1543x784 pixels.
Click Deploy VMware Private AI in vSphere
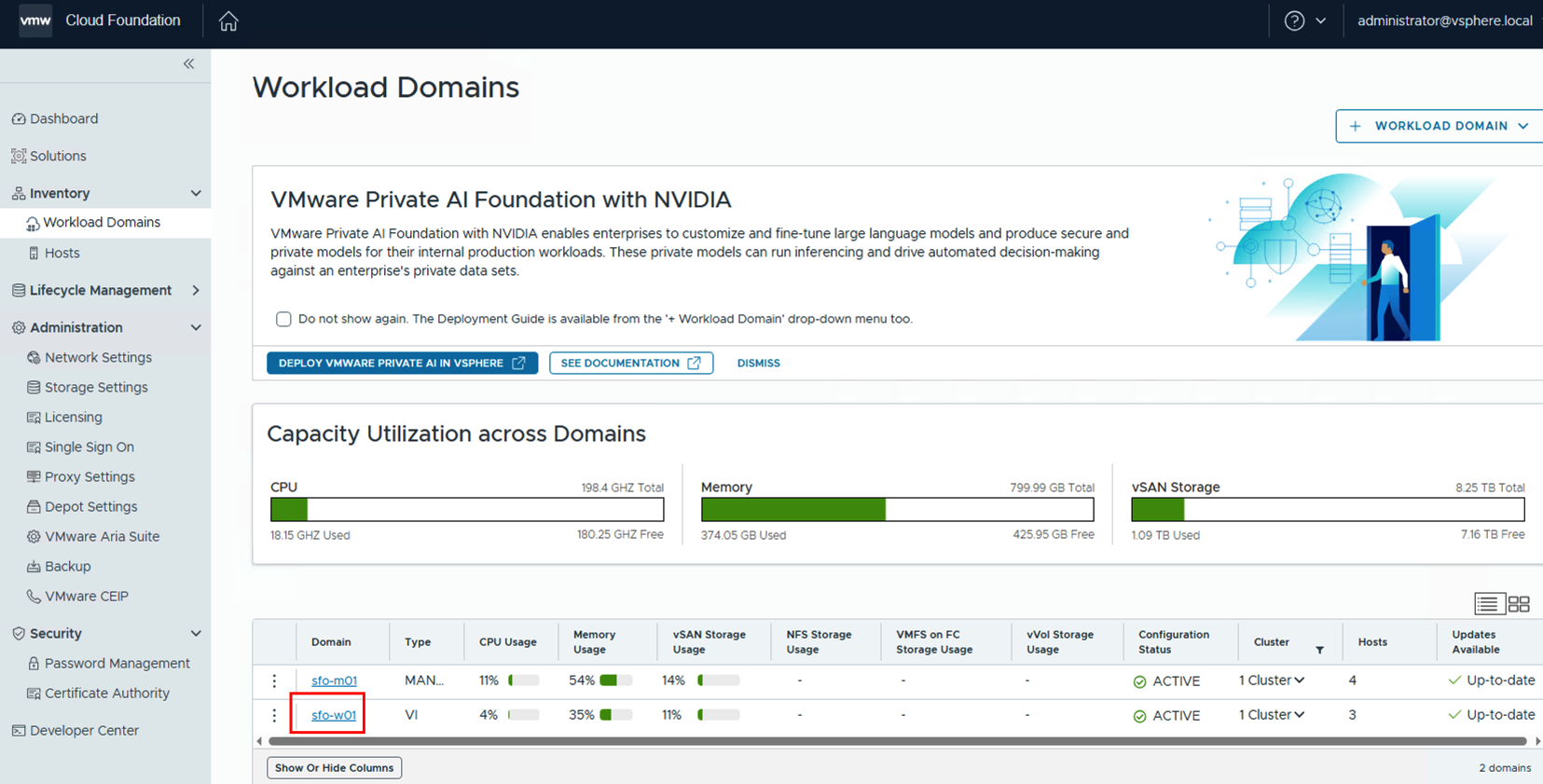(402, 363)
